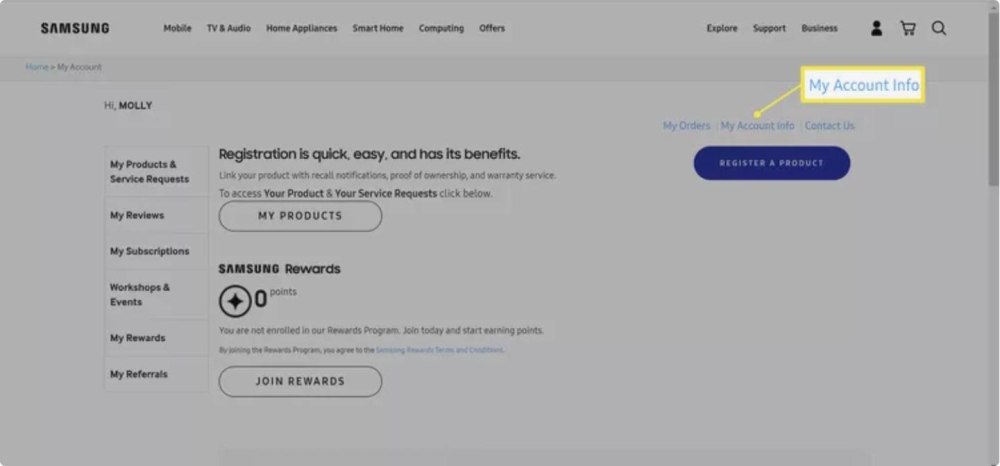Click the search magnifier icon
This screenshot has height=466, width=1000.
[939, 28]
